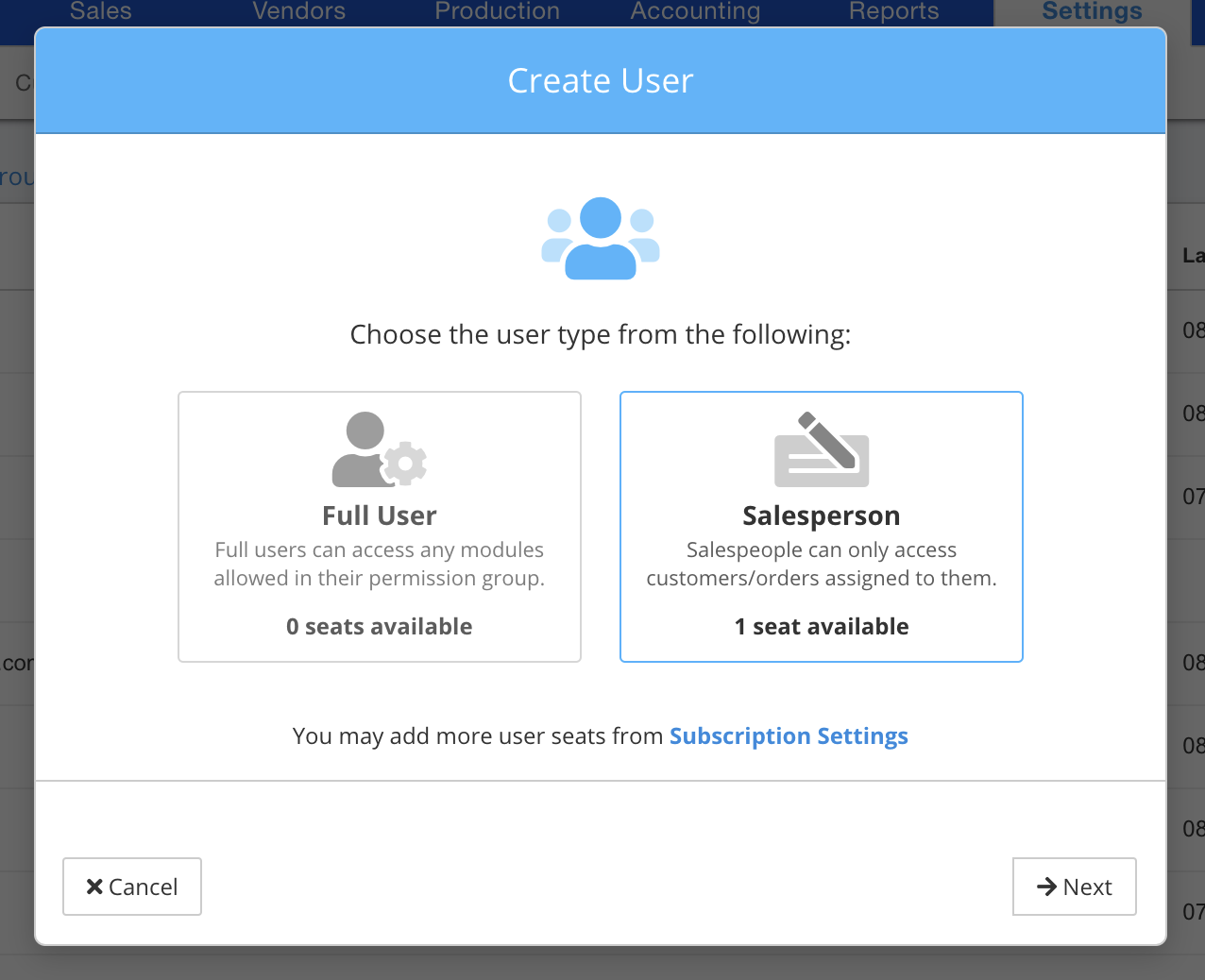Click the Full User gear-person icon
1205x980 pixels.
click(380, 449)
